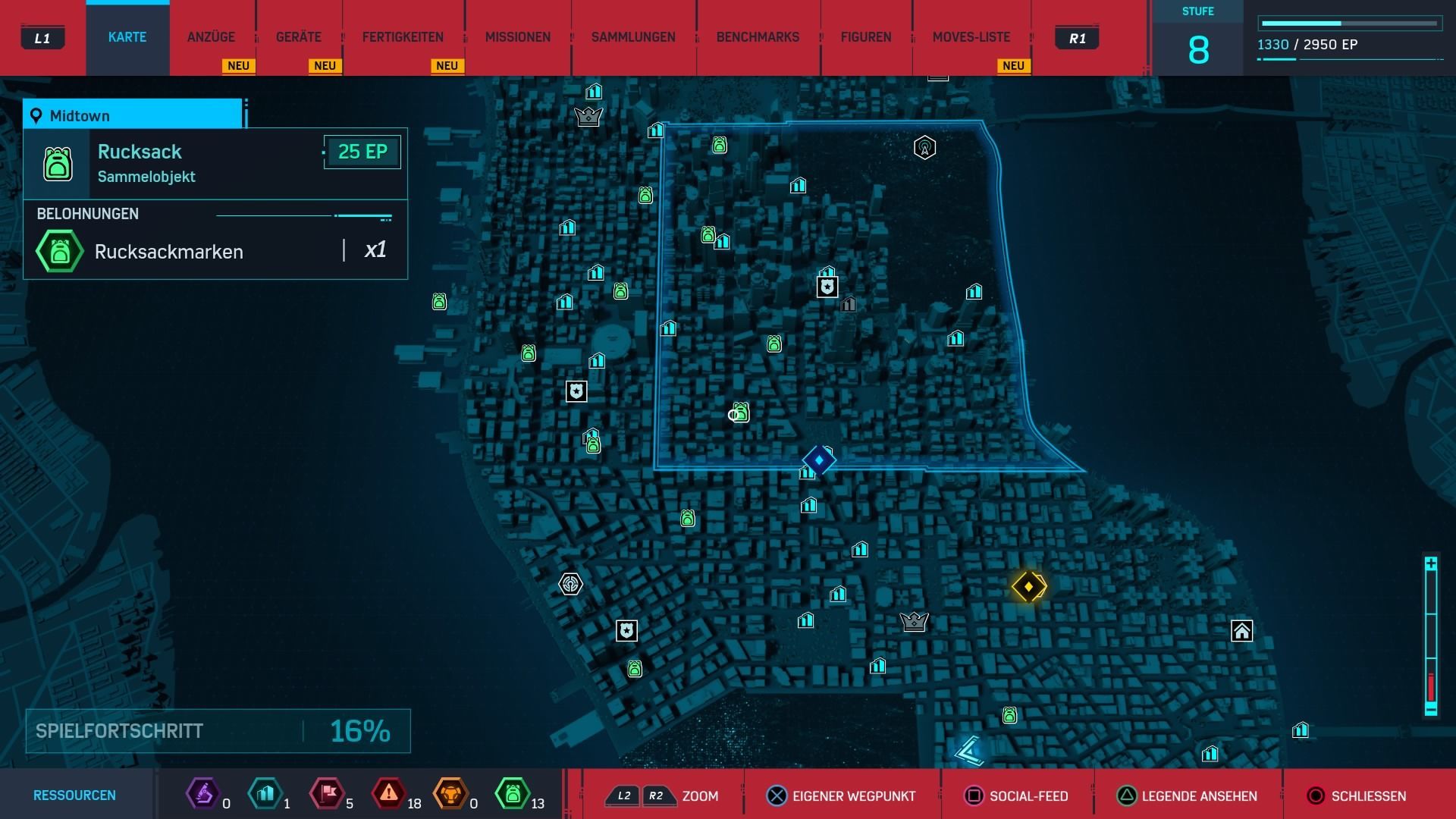Switch to the BENCHMARKS tab
Viewport: 1456px width, 819px height.
758,37
